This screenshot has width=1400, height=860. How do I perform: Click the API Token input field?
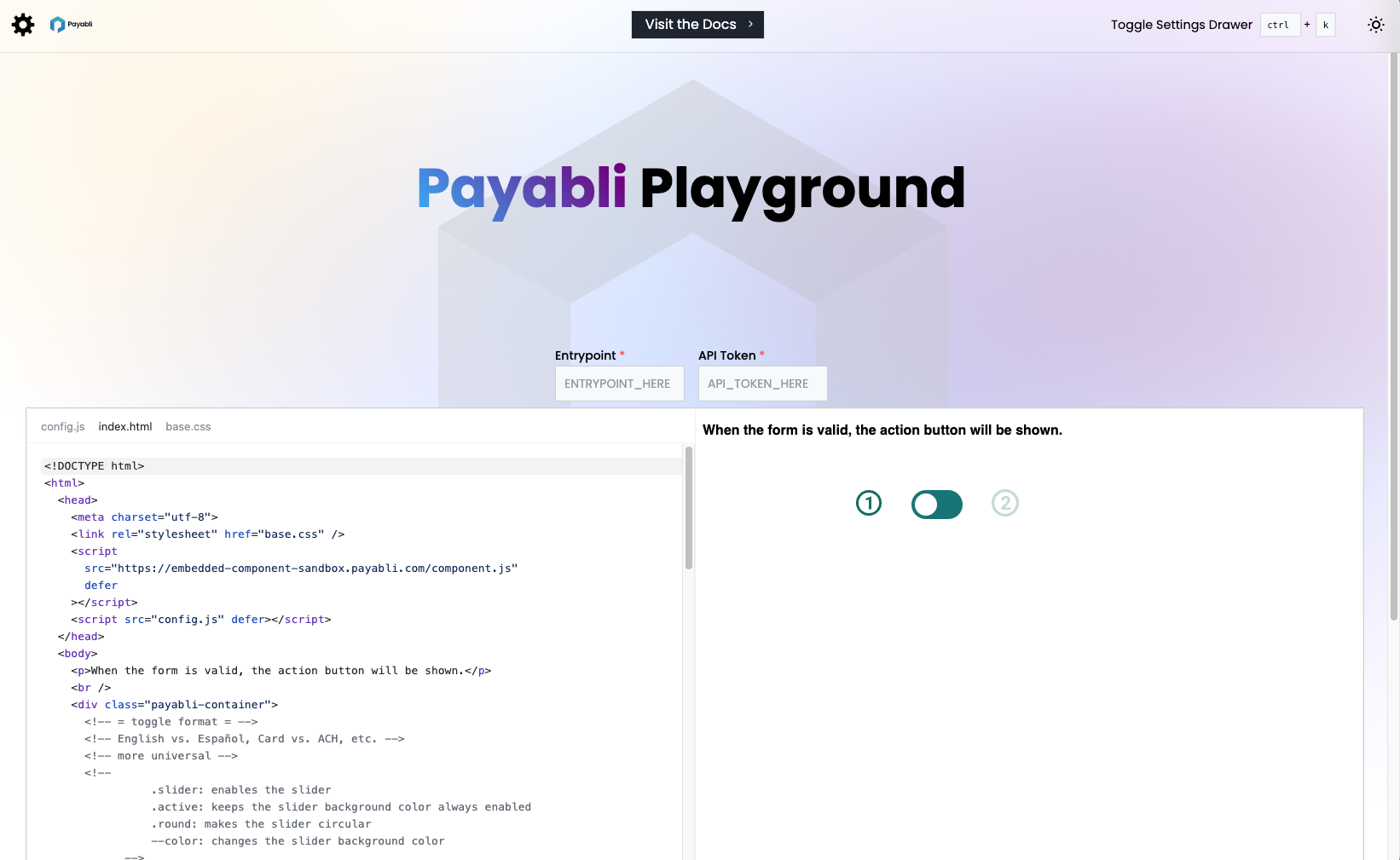761,384
